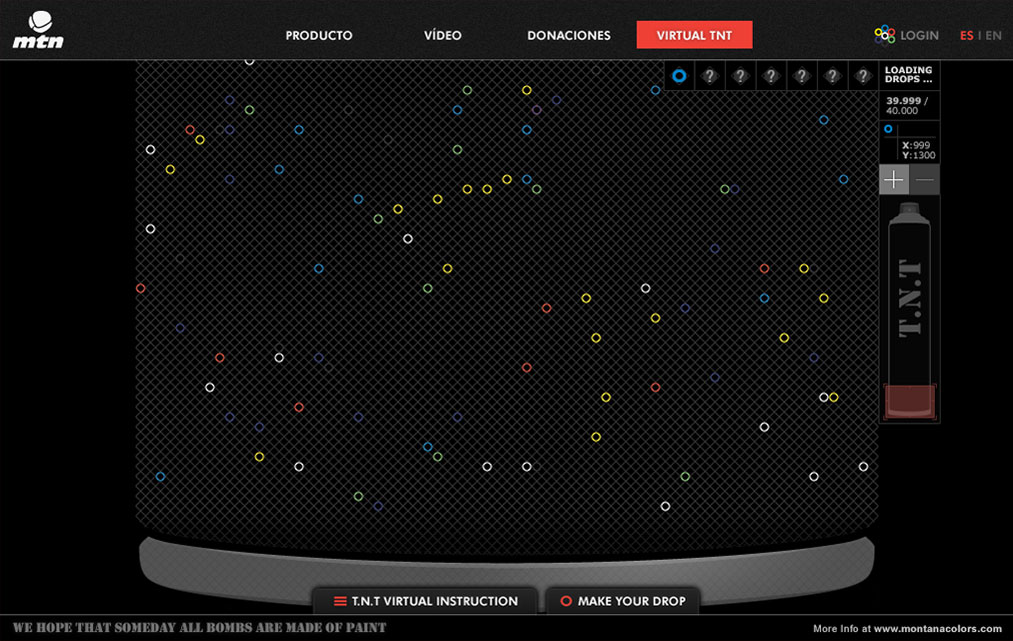Open the DONACIONES page
Viewport: 1013px width, 641px height.
568,35
